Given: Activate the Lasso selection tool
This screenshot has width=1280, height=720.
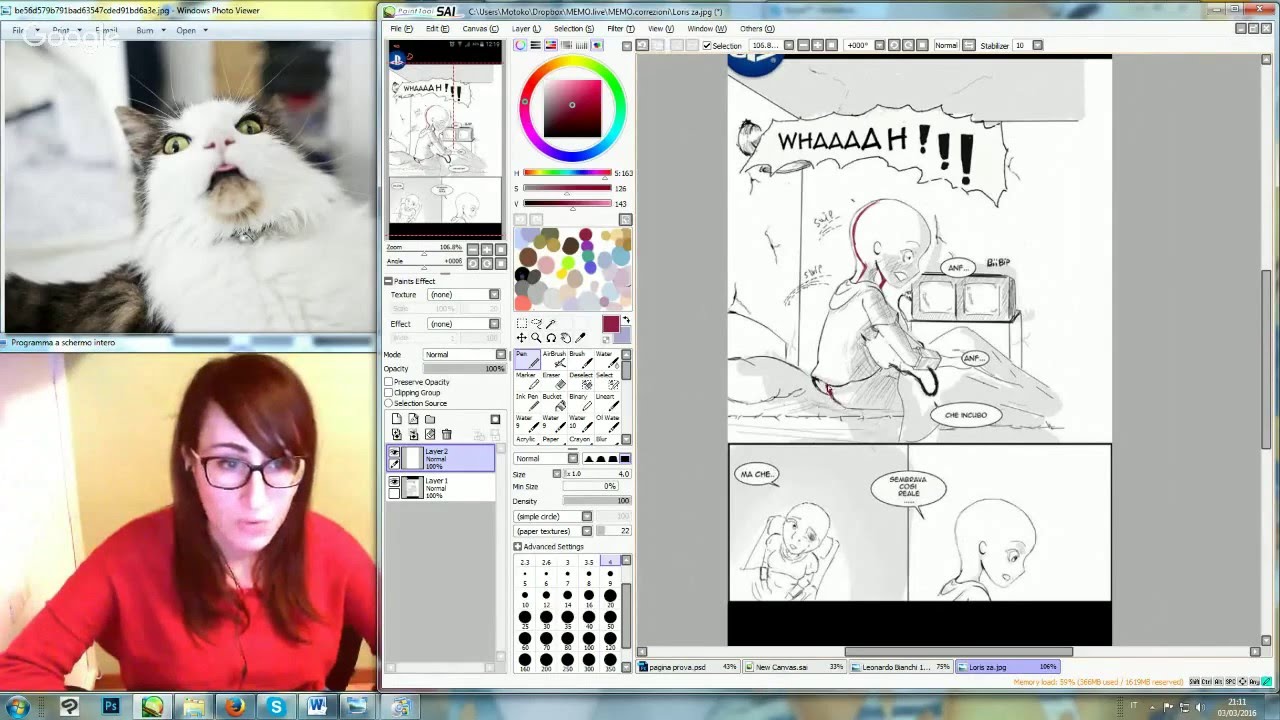Looking at the screenshot, I should click(x=537, y=323).
